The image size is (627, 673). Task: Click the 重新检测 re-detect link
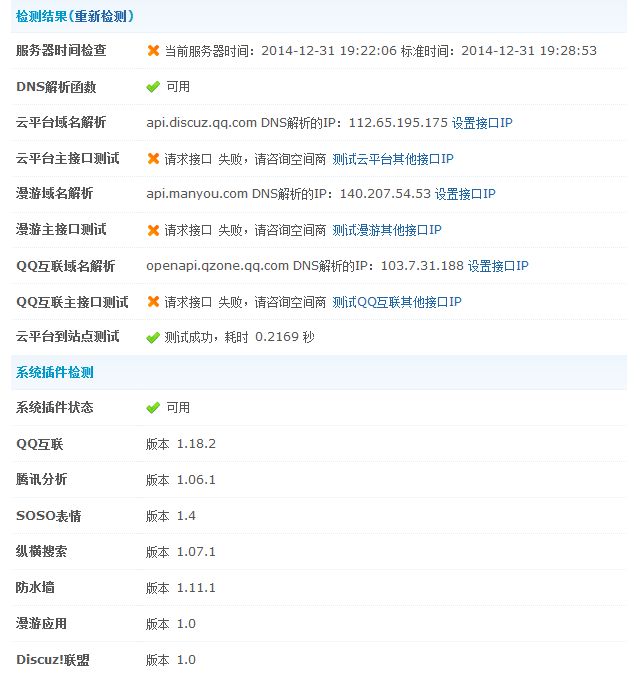tap(101, 16)
